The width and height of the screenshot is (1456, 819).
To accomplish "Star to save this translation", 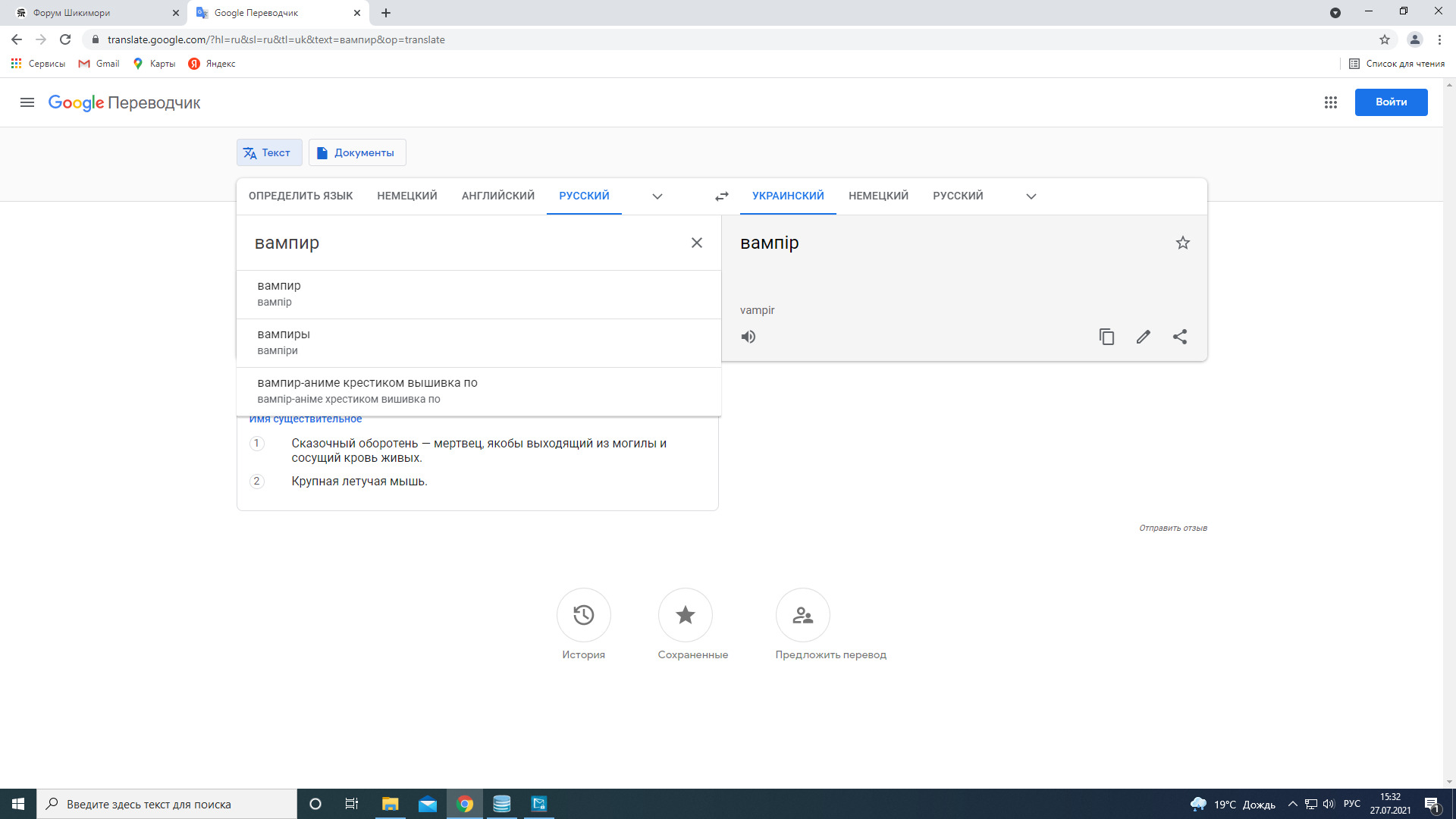I will pos(1182,243).
